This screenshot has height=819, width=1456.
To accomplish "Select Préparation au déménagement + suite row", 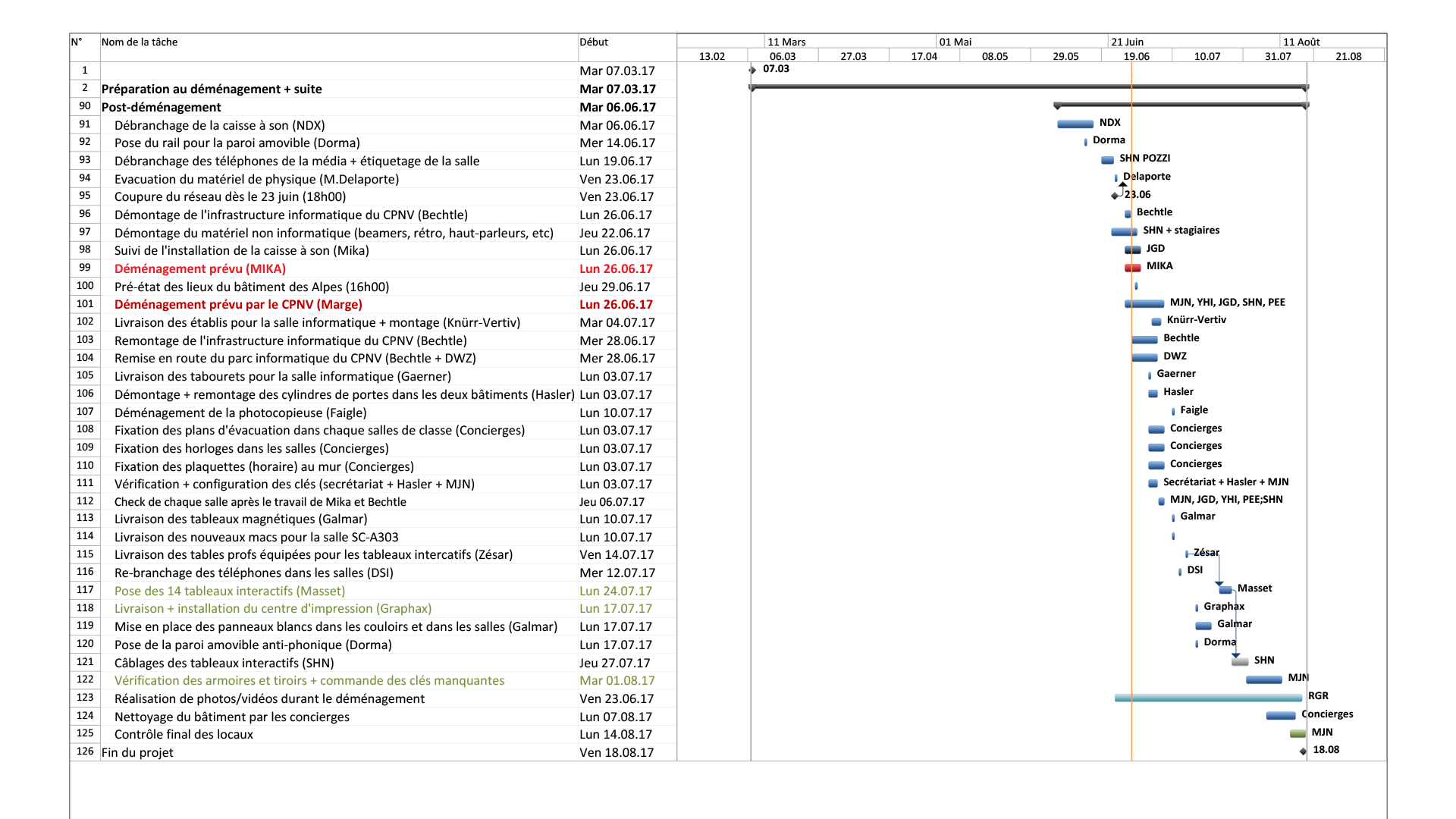I will tap(212, 89).
